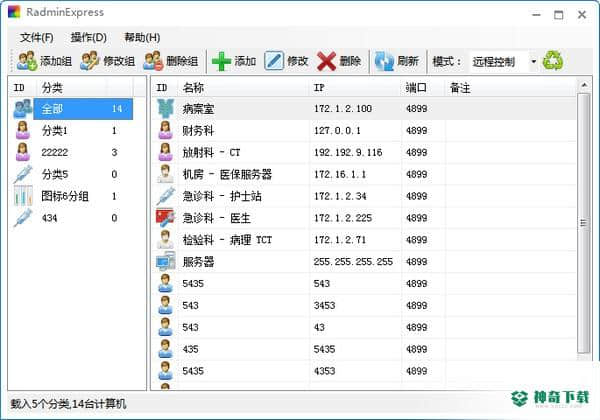The width and height of the screenshot is (600, 420).
Task: Click the icon of the 病案室 row
Action: pos(165,109)
